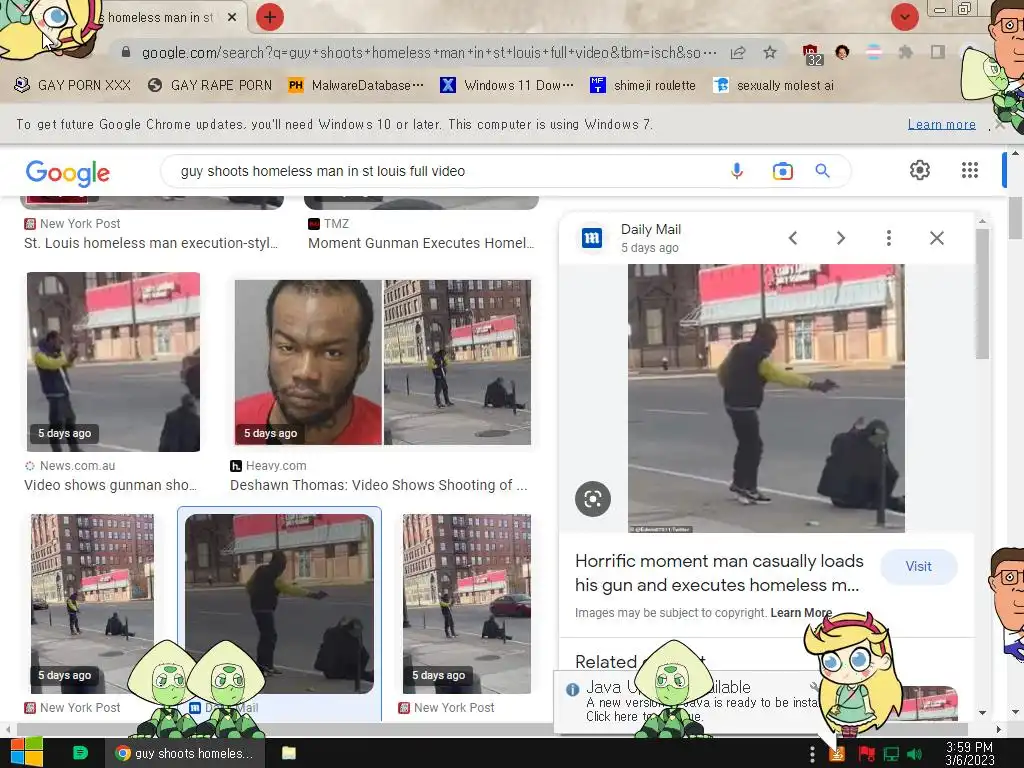This screenshot has width=1024, height=768.
Task: Open the TMZ 'Moment Gunman Executes' result
Action: coord(421,243)
